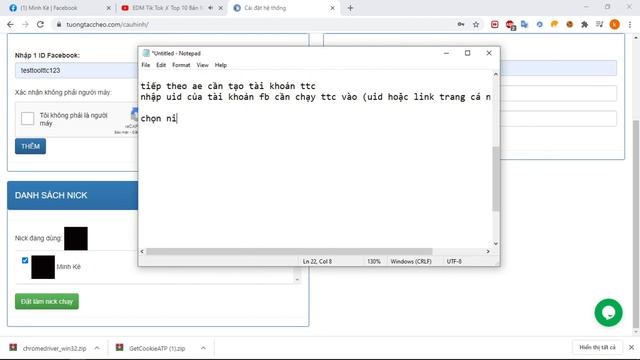Click the black avatar beside Minh Kê
Viewport: 640px width, 360px height.
pyautogui.click(x=43, y=267)
